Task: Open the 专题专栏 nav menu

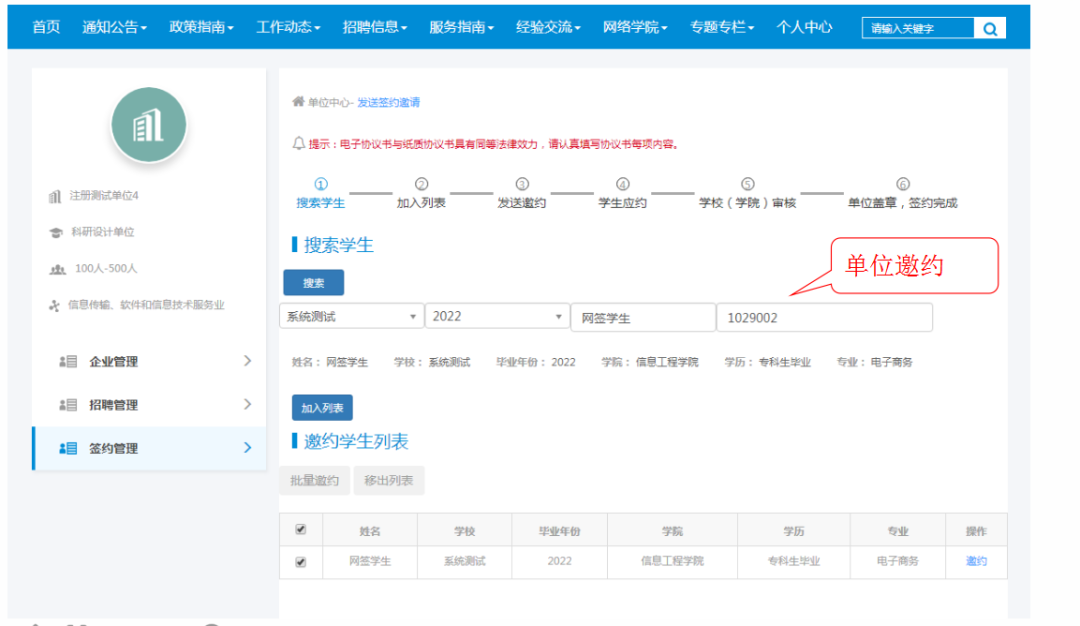Action: 722,28
